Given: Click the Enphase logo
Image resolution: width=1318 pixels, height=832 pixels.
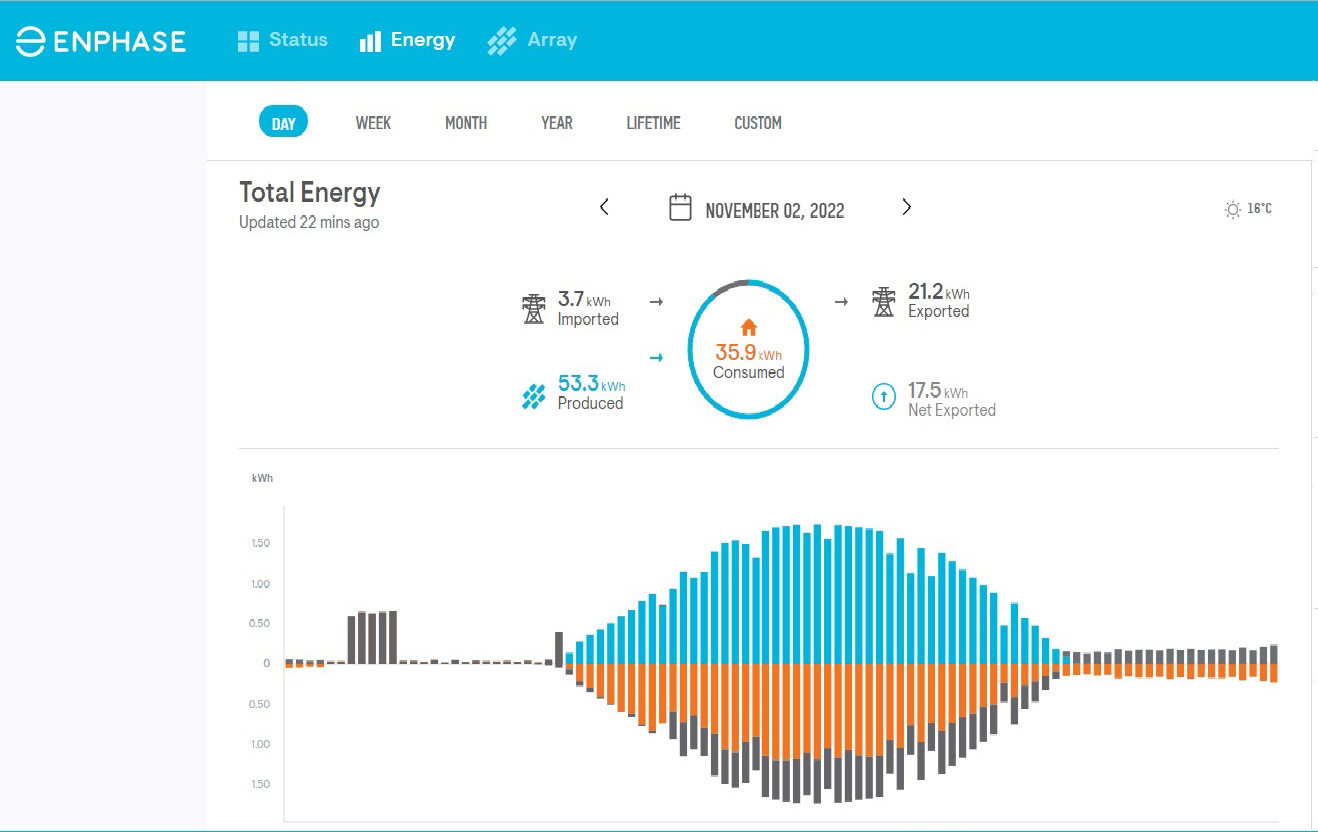Looking at the screenshot, I should [x=101, y=41].
